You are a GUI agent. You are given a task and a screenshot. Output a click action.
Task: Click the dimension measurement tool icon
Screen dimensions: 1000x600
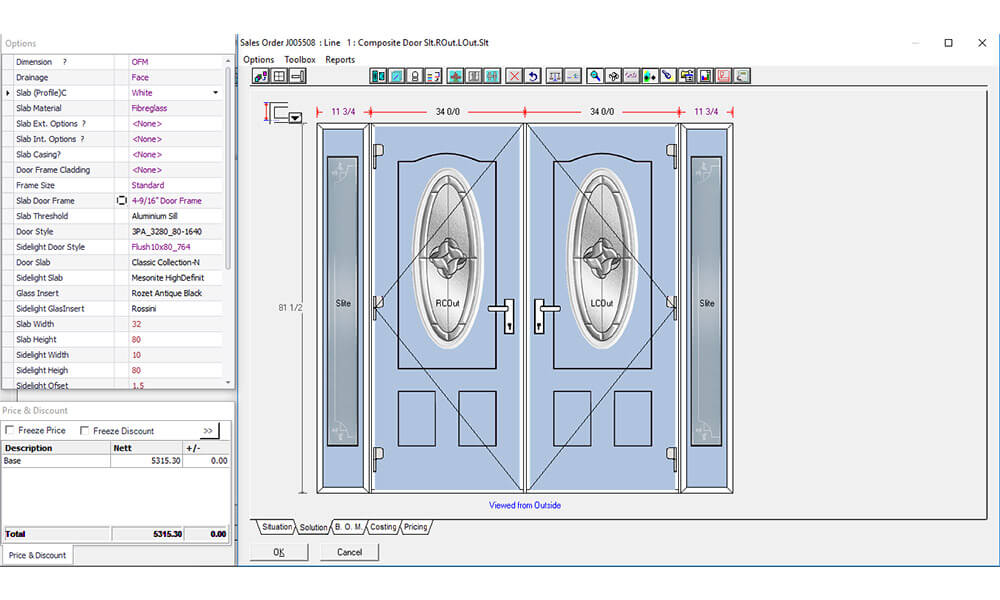[554, 75]
